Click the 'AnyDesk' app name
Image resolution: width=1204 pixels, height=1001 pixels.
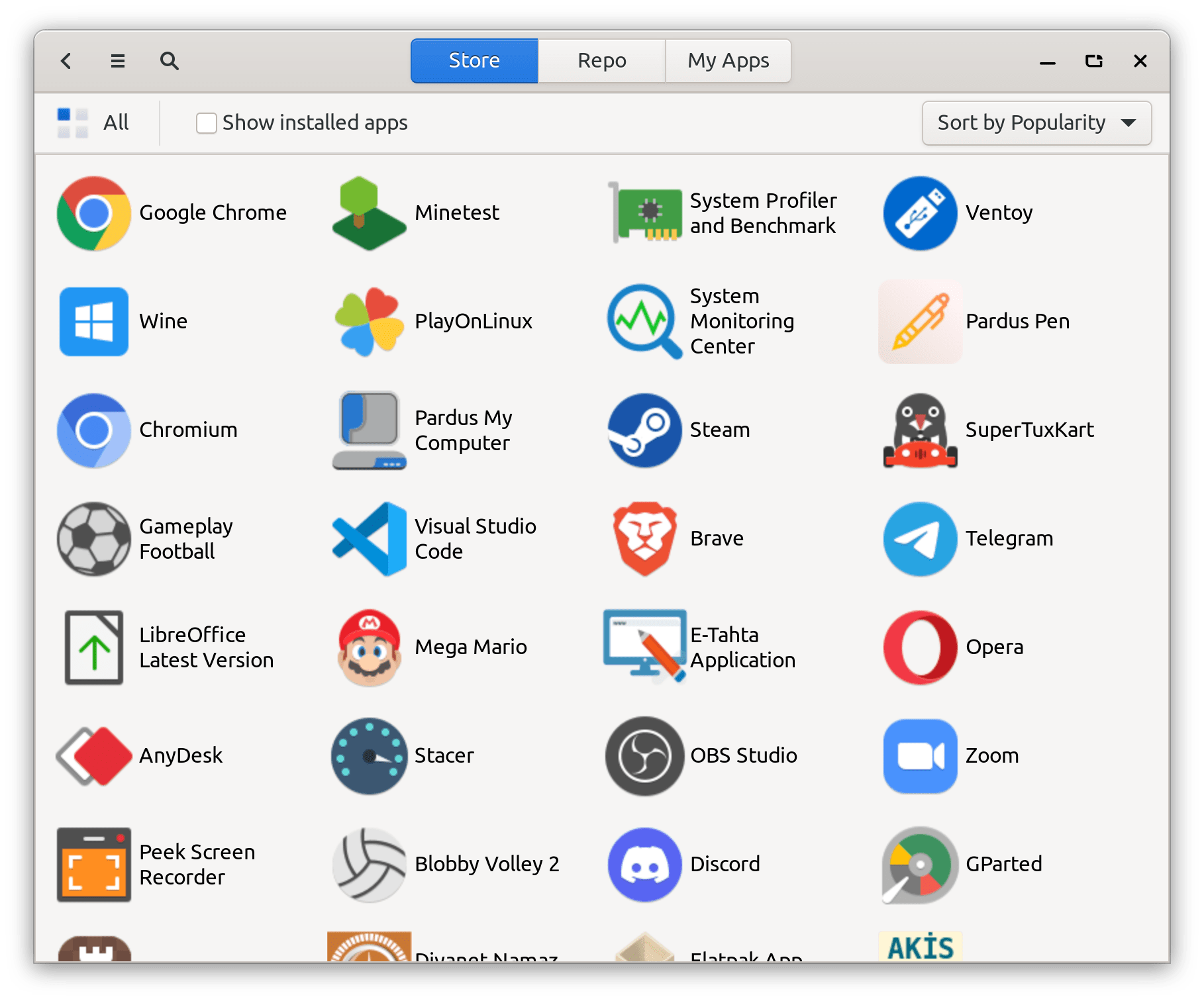(181, 756)
